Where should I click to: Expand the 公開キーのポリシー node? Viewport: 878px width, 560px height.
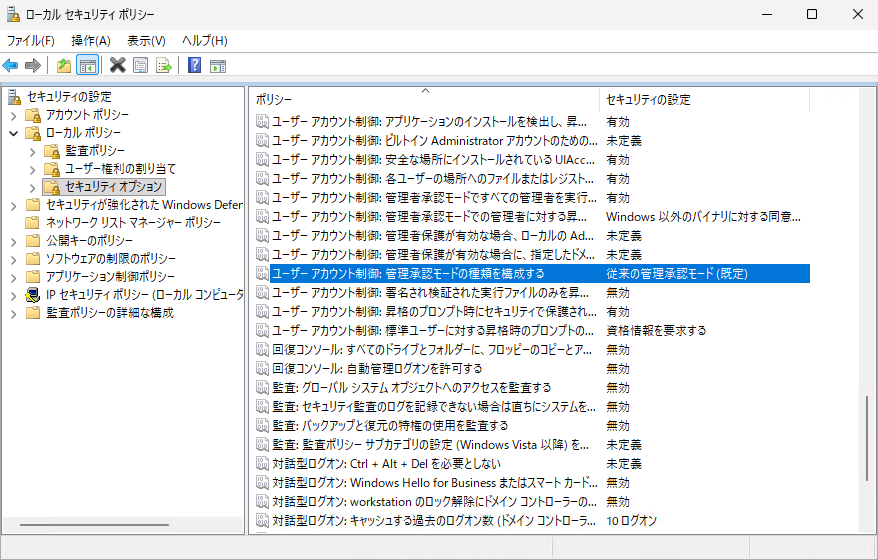pos(14,242)
